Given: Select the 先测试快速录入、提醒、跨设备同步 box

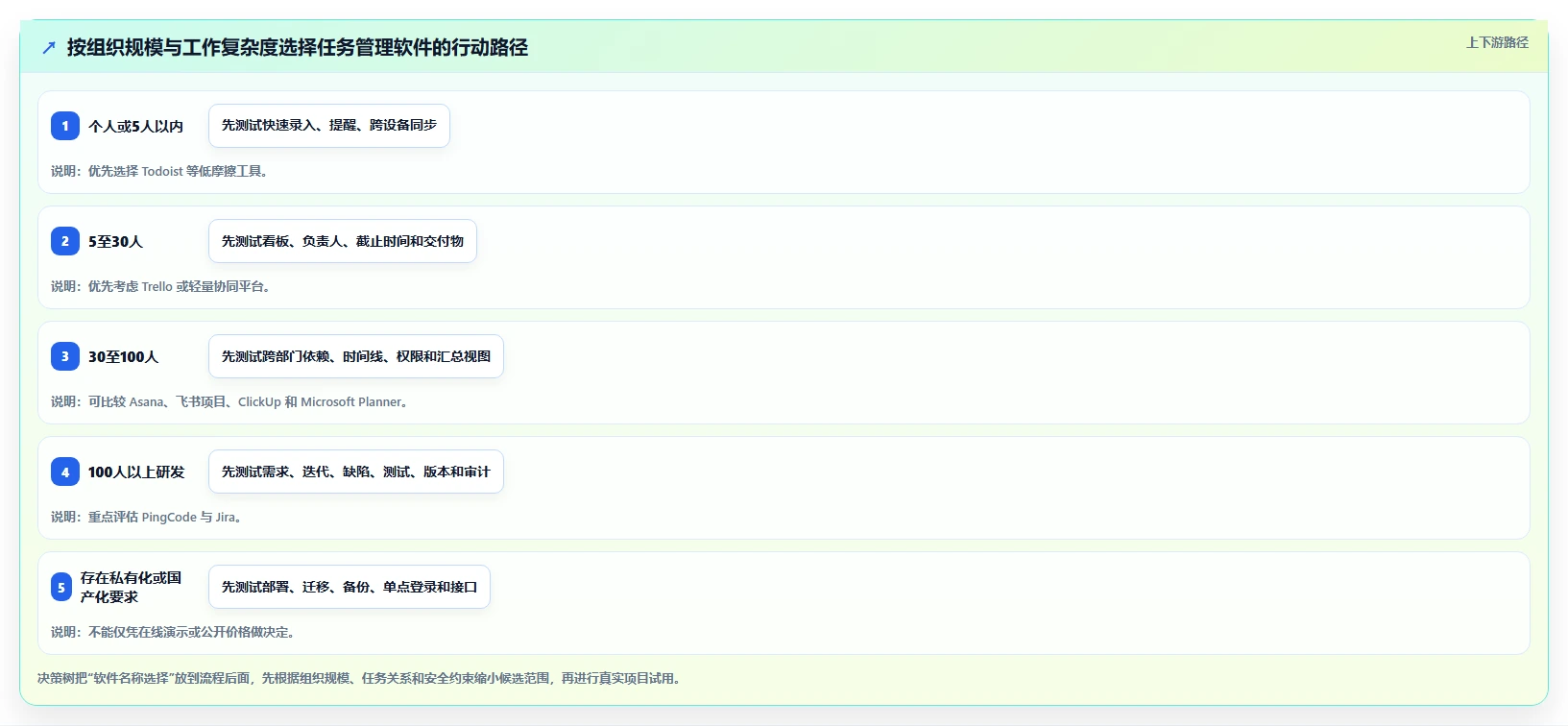Looking at the screenshot, I should point(329,126).
